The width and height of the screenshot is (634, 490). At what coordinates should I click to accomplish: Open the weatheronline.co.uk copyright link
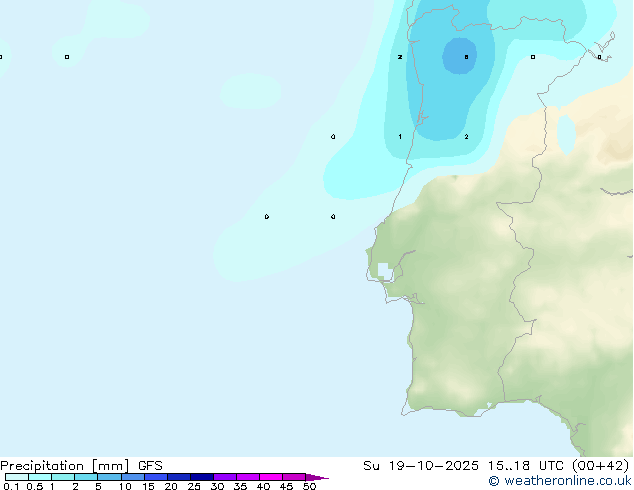560,481
